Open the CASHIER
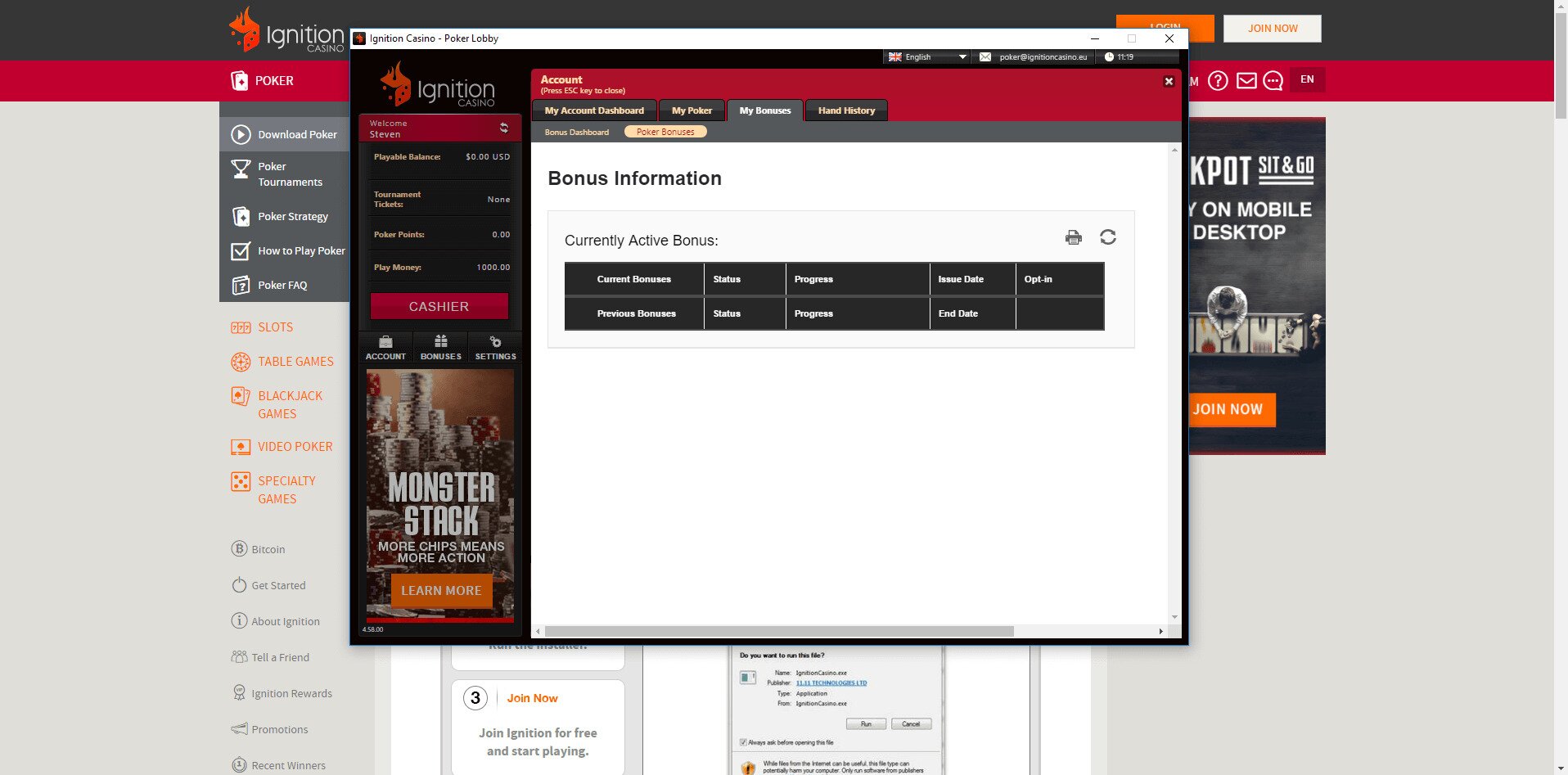The width and height of the screenshot is (1568, 775). tap(439, 306)
